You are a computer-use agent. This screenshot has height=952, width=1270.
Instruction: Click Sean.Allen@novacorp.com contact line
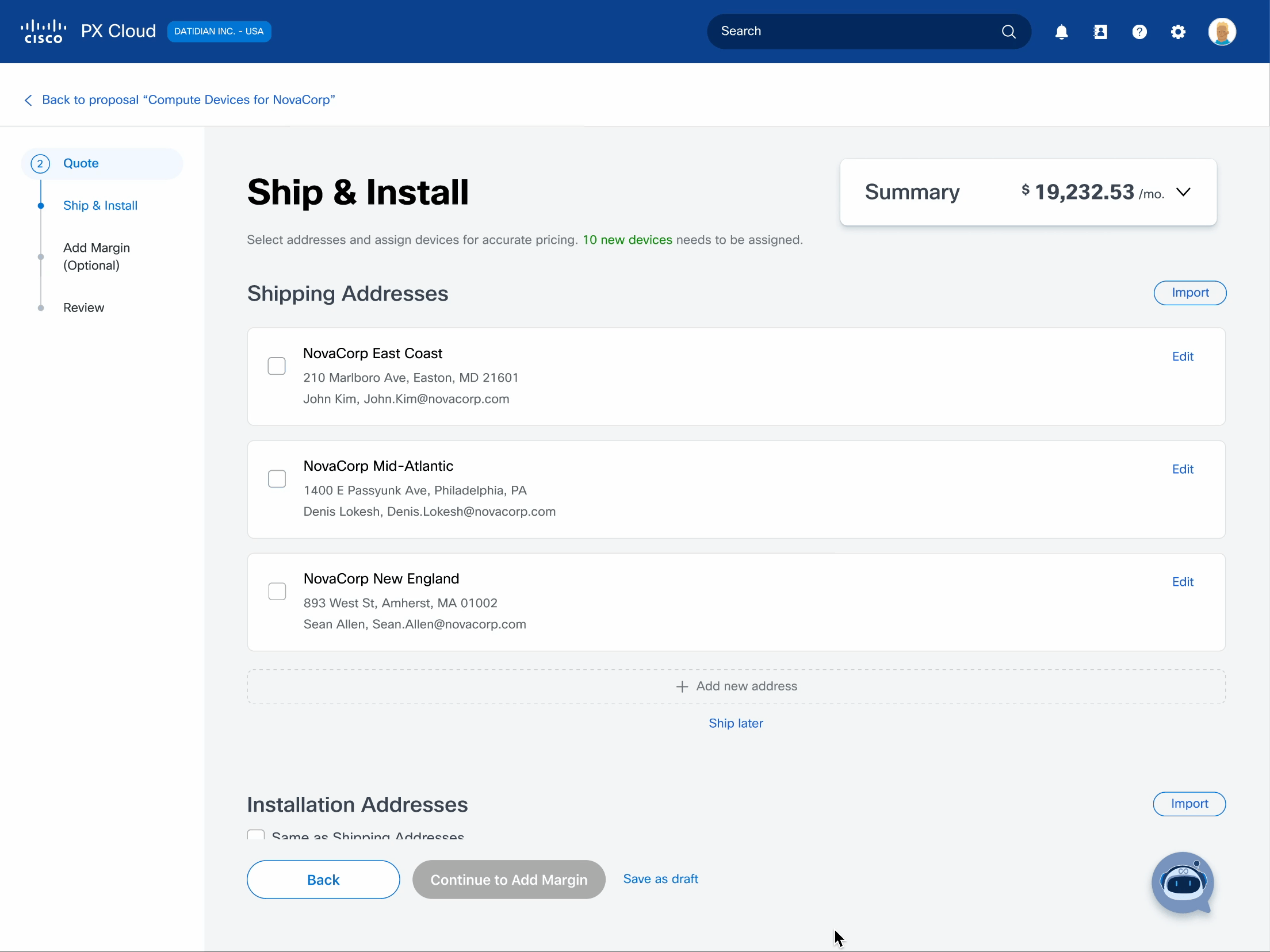(x=415, y=625)
